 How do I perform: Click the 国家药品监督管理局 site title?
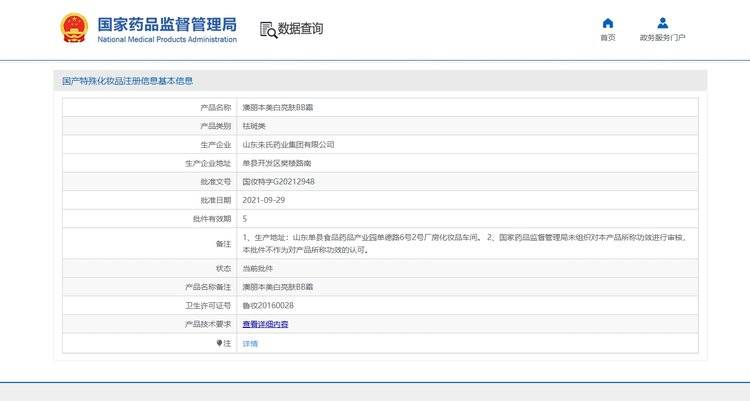click(167, 22)
